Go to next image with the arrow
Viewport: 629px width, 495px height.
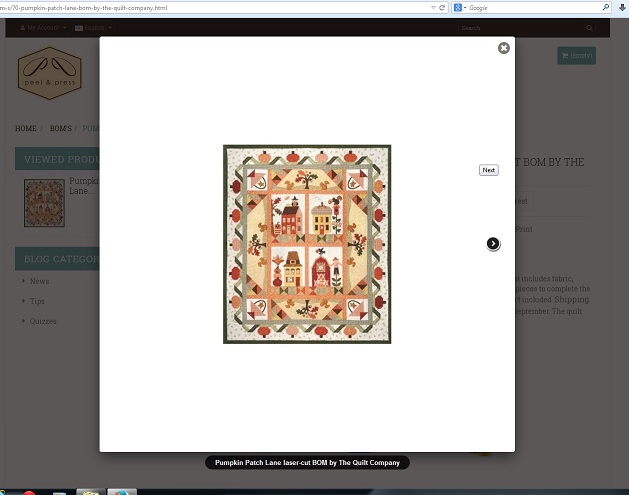coord(493,243)
